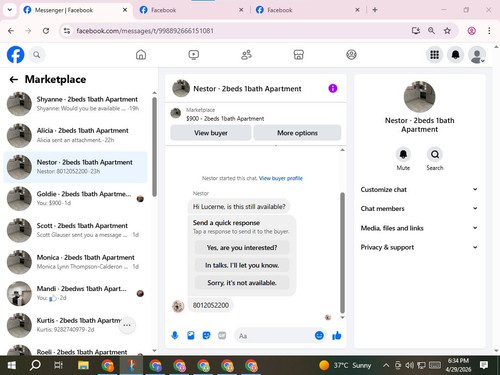Click the More options button
Image resolution: width=500 pixels, height=375 pixels.
click(297, 133)
